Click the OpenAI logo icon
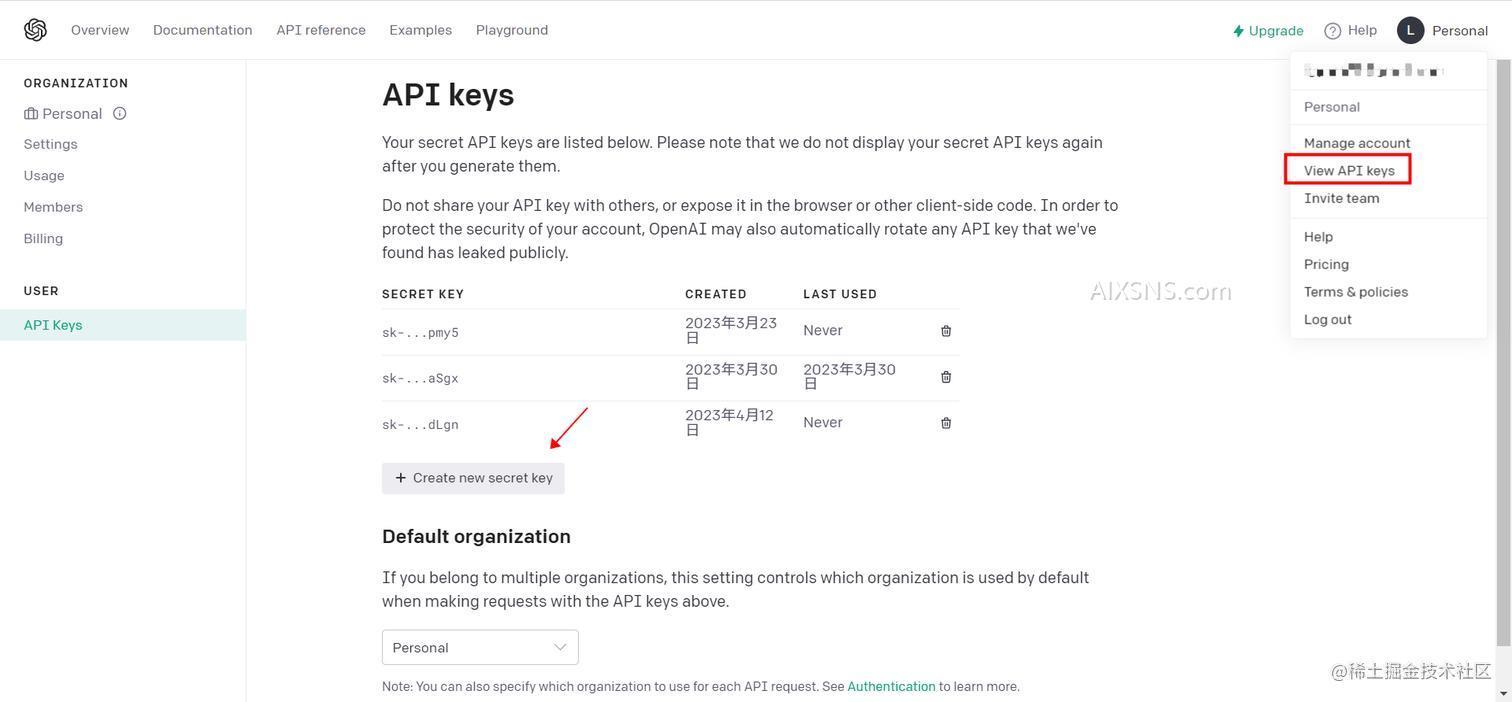The height and width of the screenshot is (702, 1512). (x=35, y=30)
